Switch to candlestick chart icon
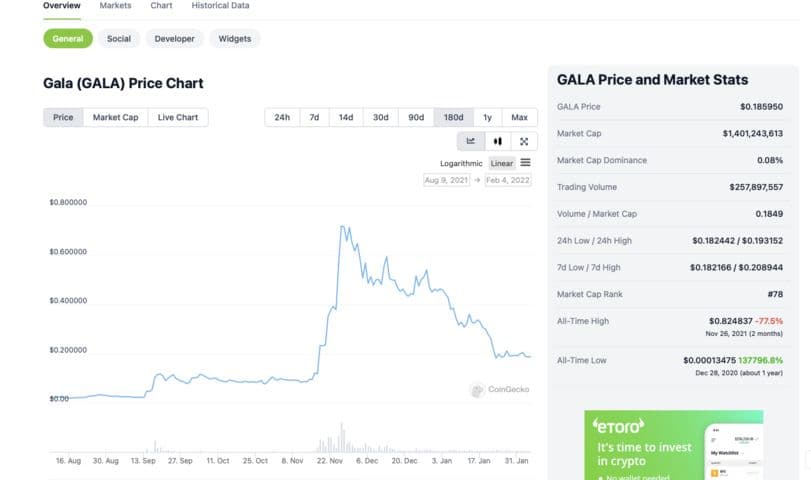811x480 pixels. (497, 141)
